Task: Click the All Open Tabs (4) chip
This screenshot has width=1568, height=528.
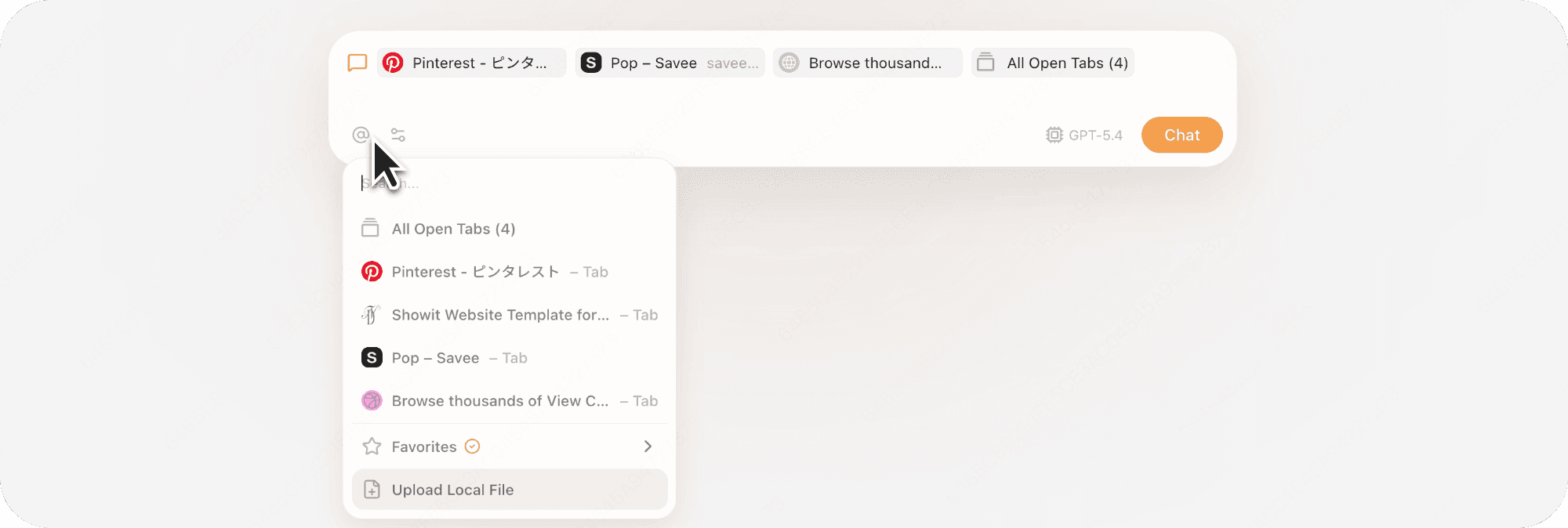Action: 1052,63
